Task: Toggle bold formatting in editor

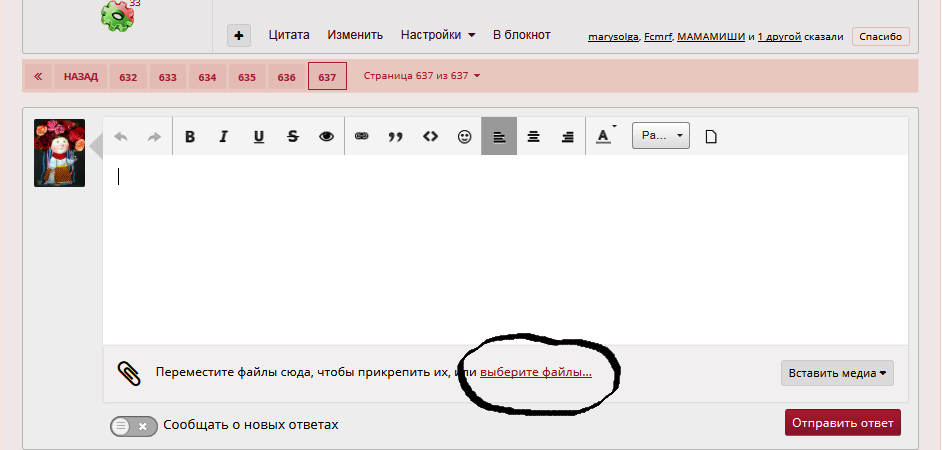Action: coord(189,137)
